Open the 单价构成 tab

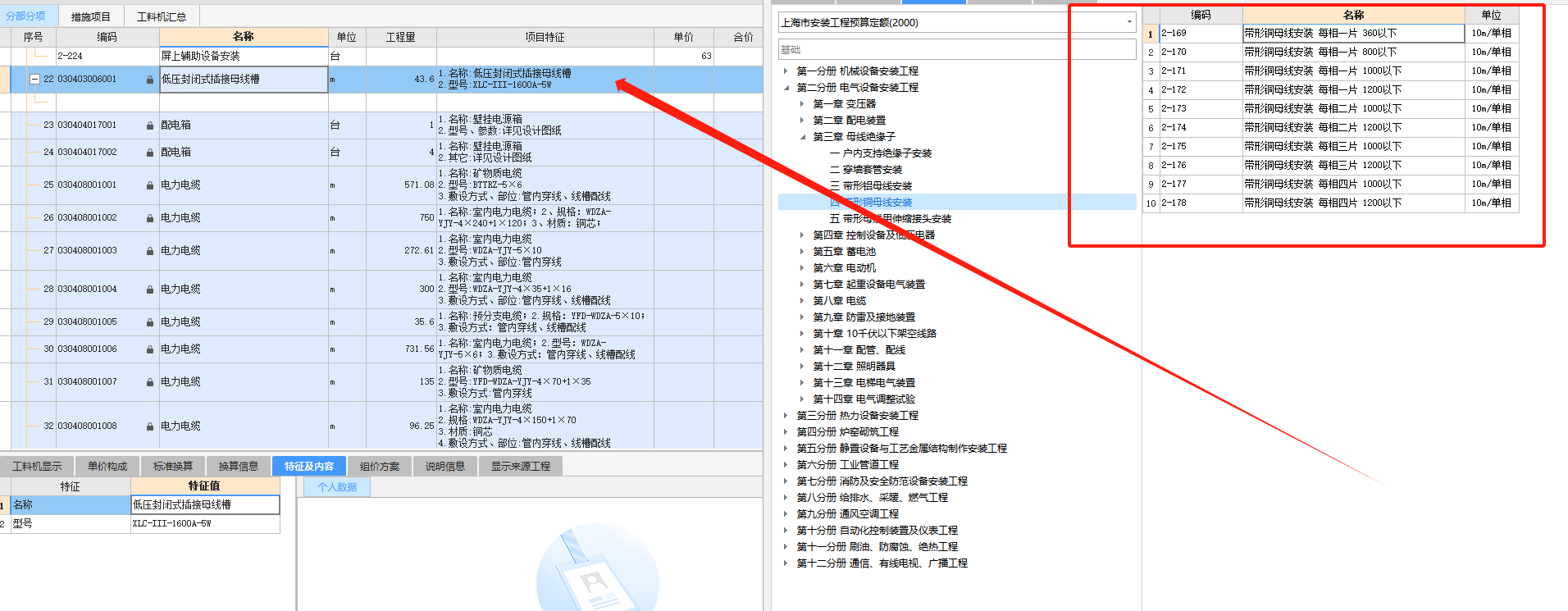[107, 466]
